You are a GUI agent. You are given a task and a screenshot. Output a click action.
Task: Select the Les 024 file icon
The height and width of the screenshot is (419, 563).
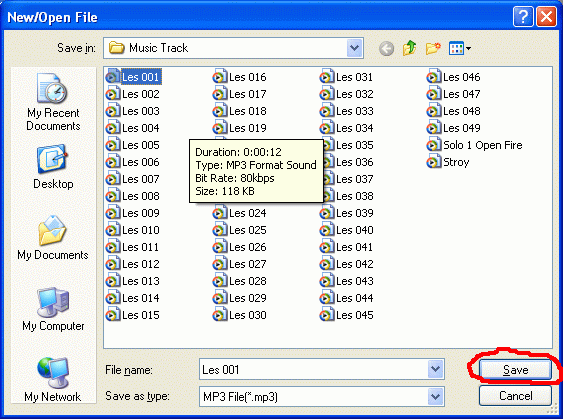click(219, 213)
